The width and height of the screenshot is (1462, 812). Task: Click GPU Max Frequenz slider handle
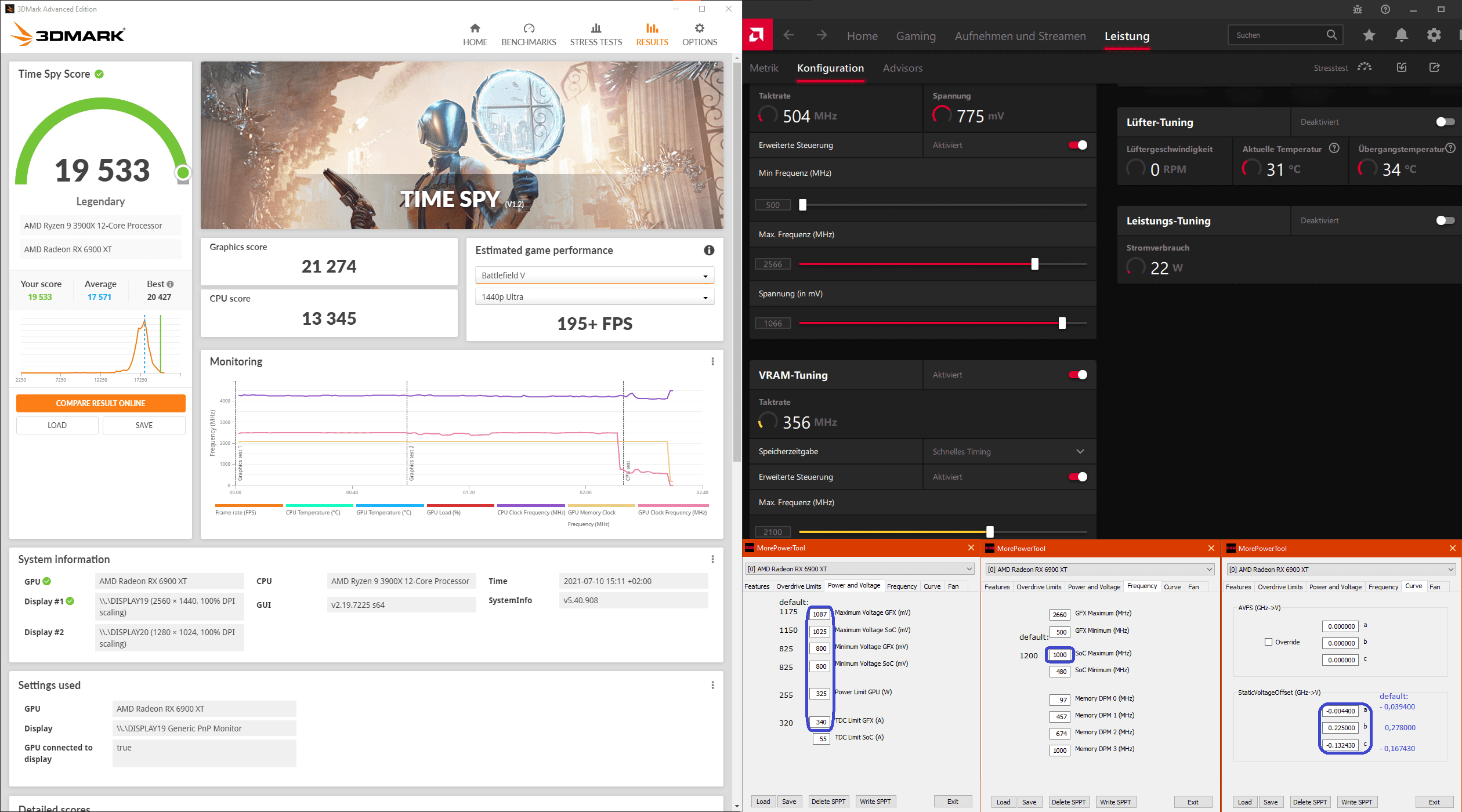click(x=1034, y=264)
